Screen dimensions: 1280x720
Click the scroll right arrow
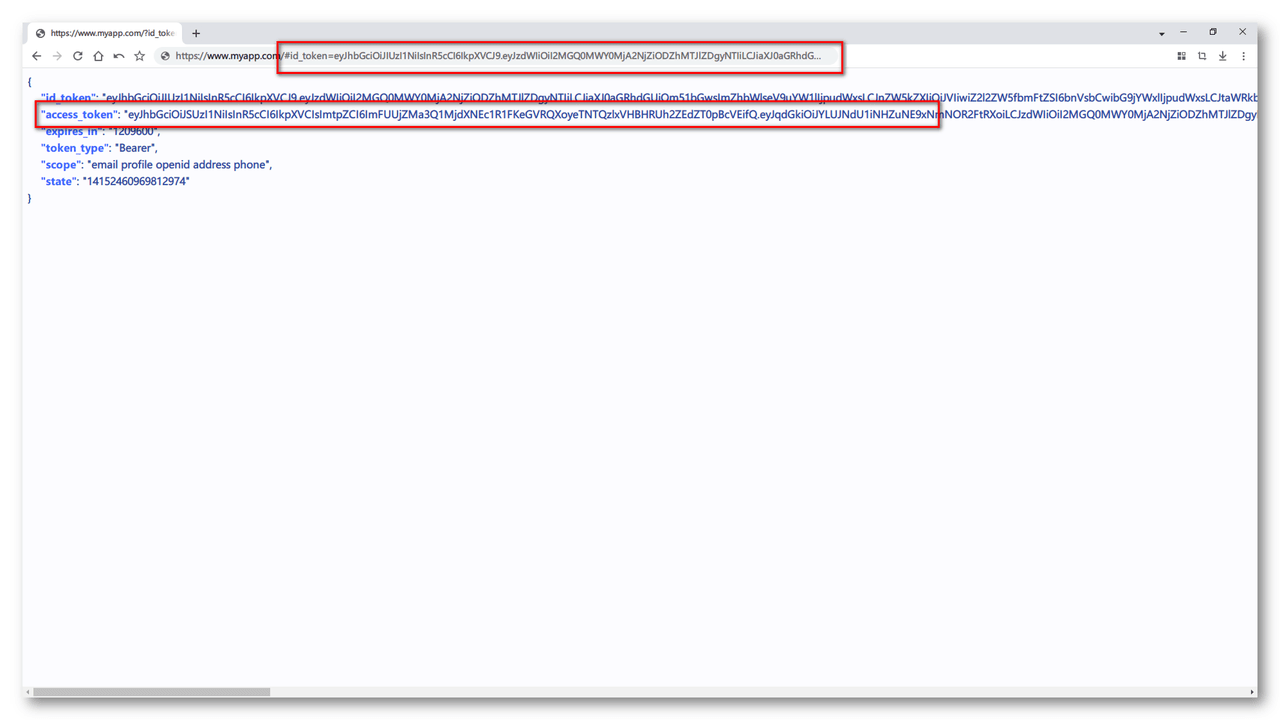(1252, 692)
